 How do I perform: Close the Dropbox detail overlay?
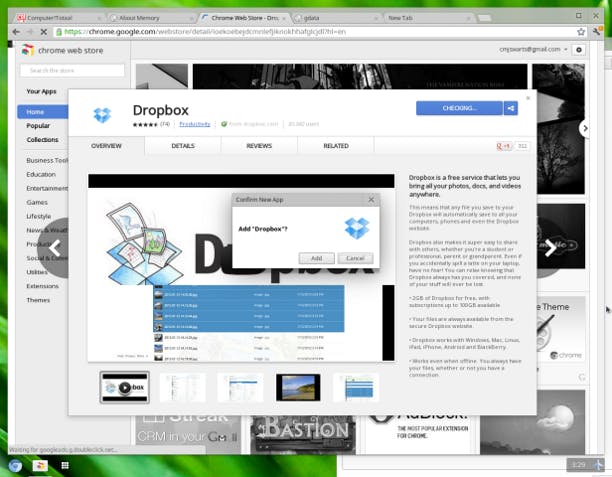pos(528,98)
